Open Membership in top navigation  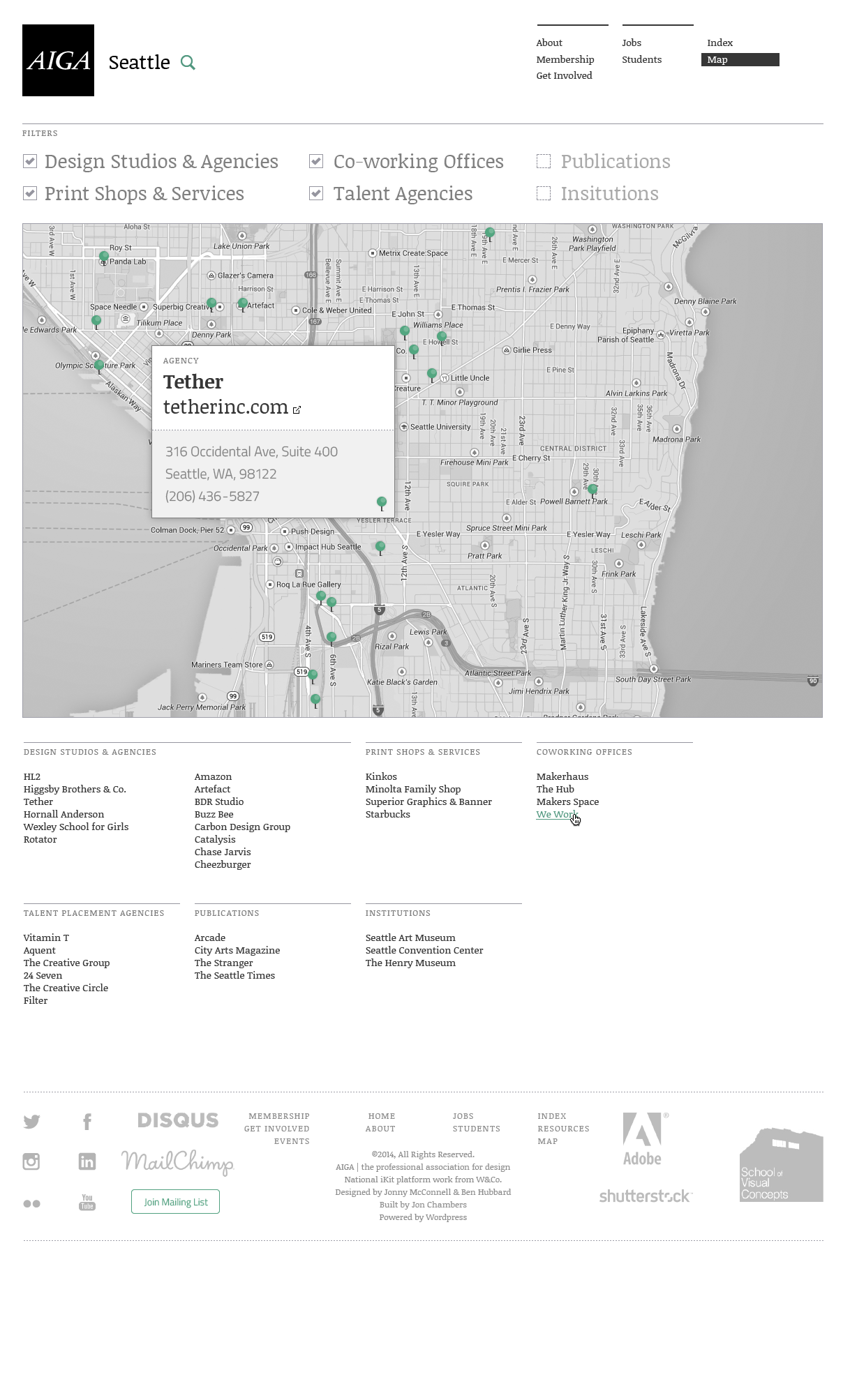coord(565,59)
